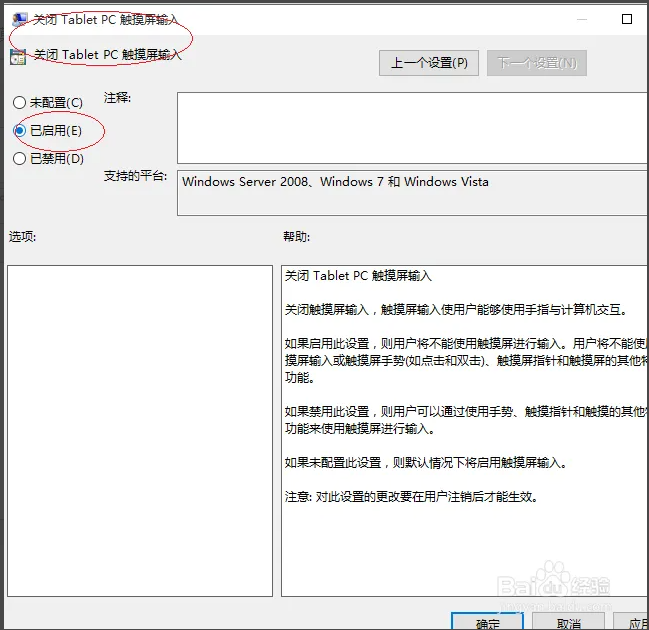Maximize the policy settings window

coord(626,19)
